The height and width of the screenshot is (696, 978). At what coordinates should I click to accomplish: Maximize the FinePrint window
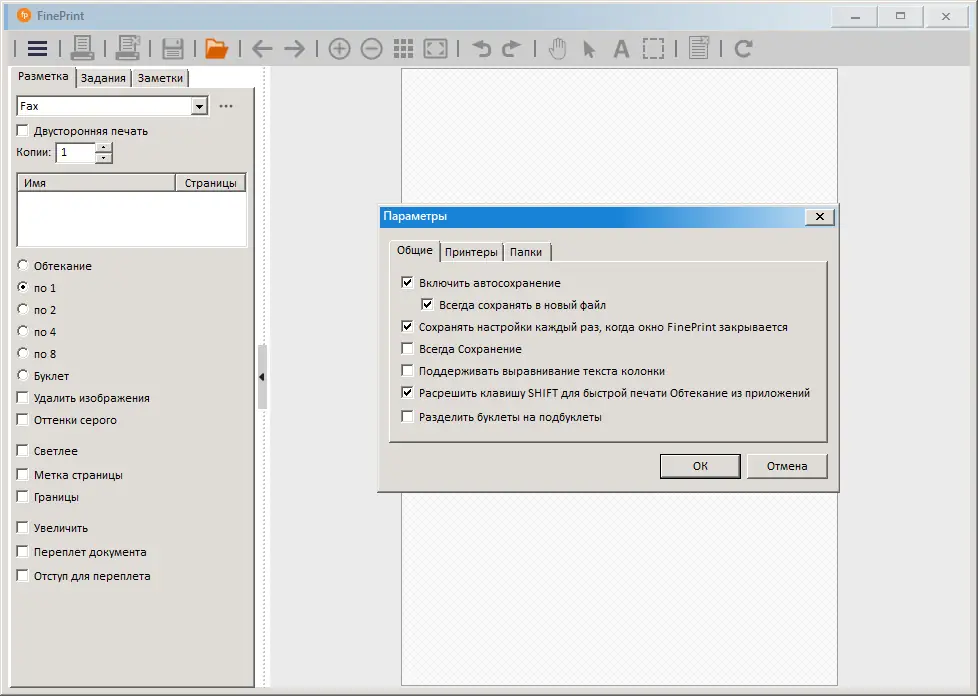900,16
